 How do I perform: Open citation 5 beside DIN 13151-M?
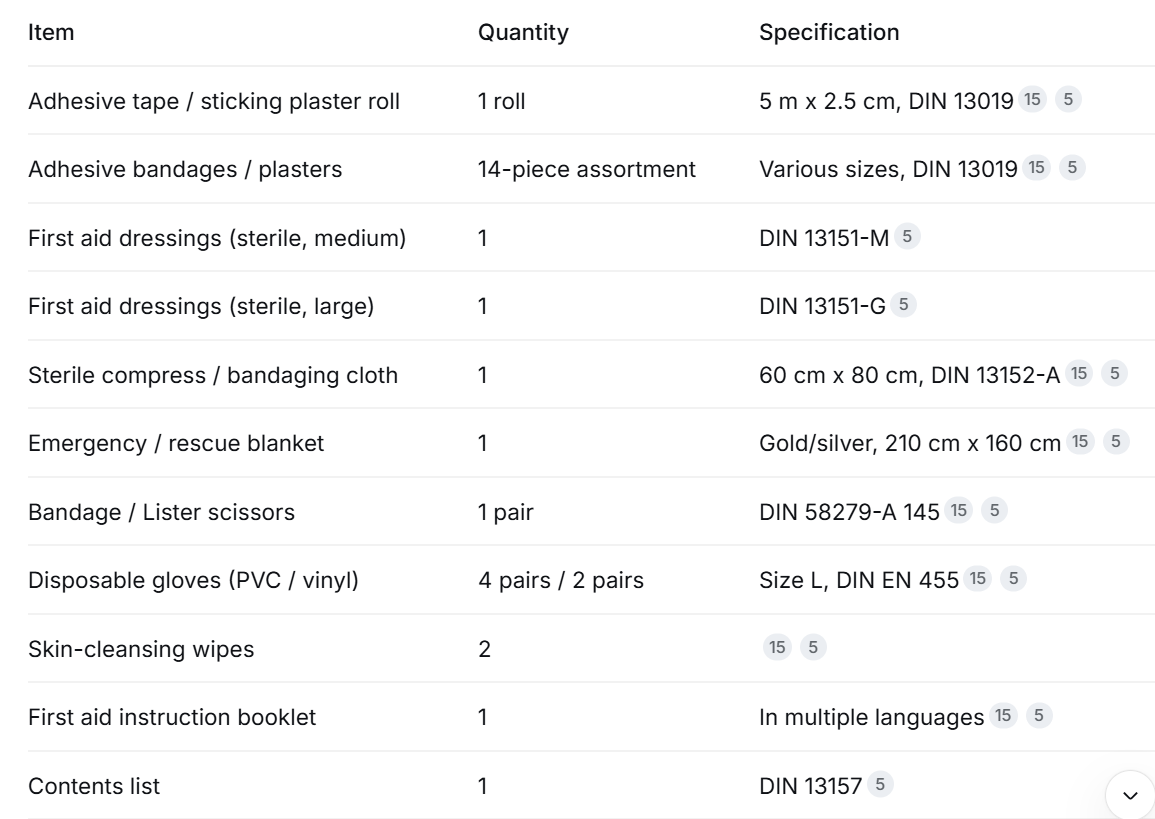click(x=907, y=236)
